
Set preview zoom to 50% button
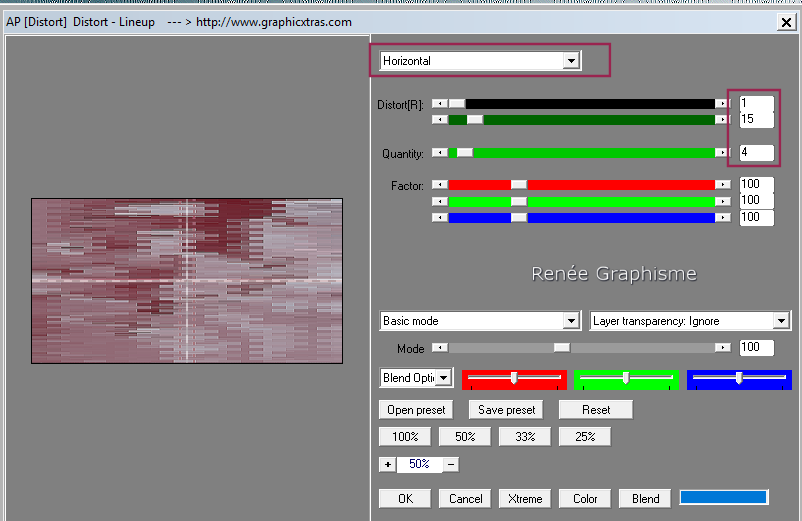pos(465,437)
